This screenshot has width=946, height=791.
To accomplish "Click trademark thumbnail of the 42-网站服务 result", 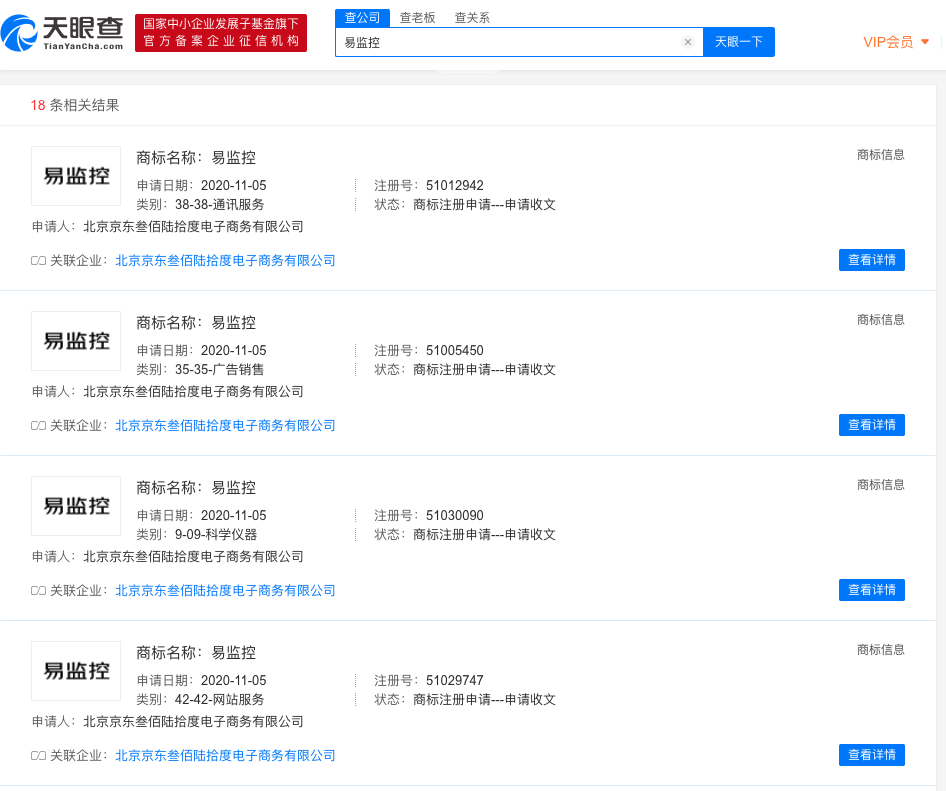I will [76, 671].
